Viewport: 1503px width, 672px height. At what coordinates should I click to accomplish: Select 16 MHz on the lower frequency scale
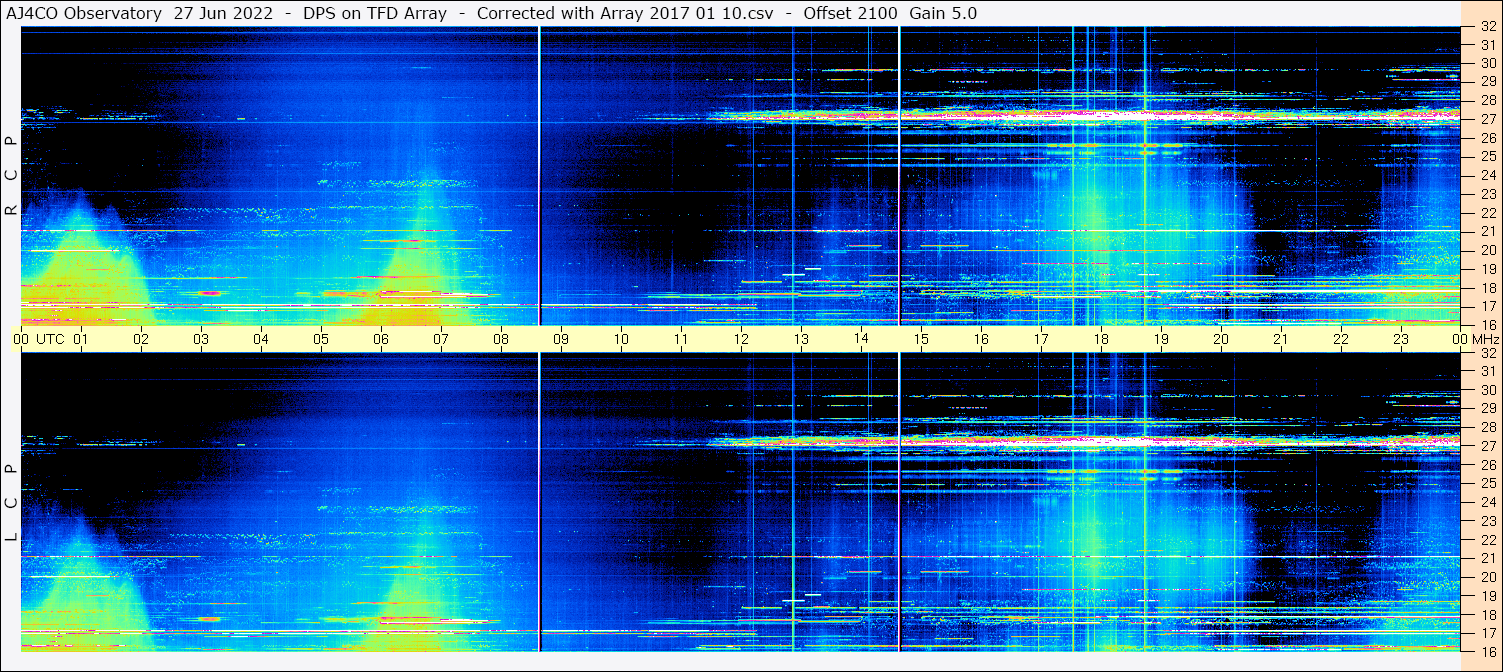point(1487,650)
